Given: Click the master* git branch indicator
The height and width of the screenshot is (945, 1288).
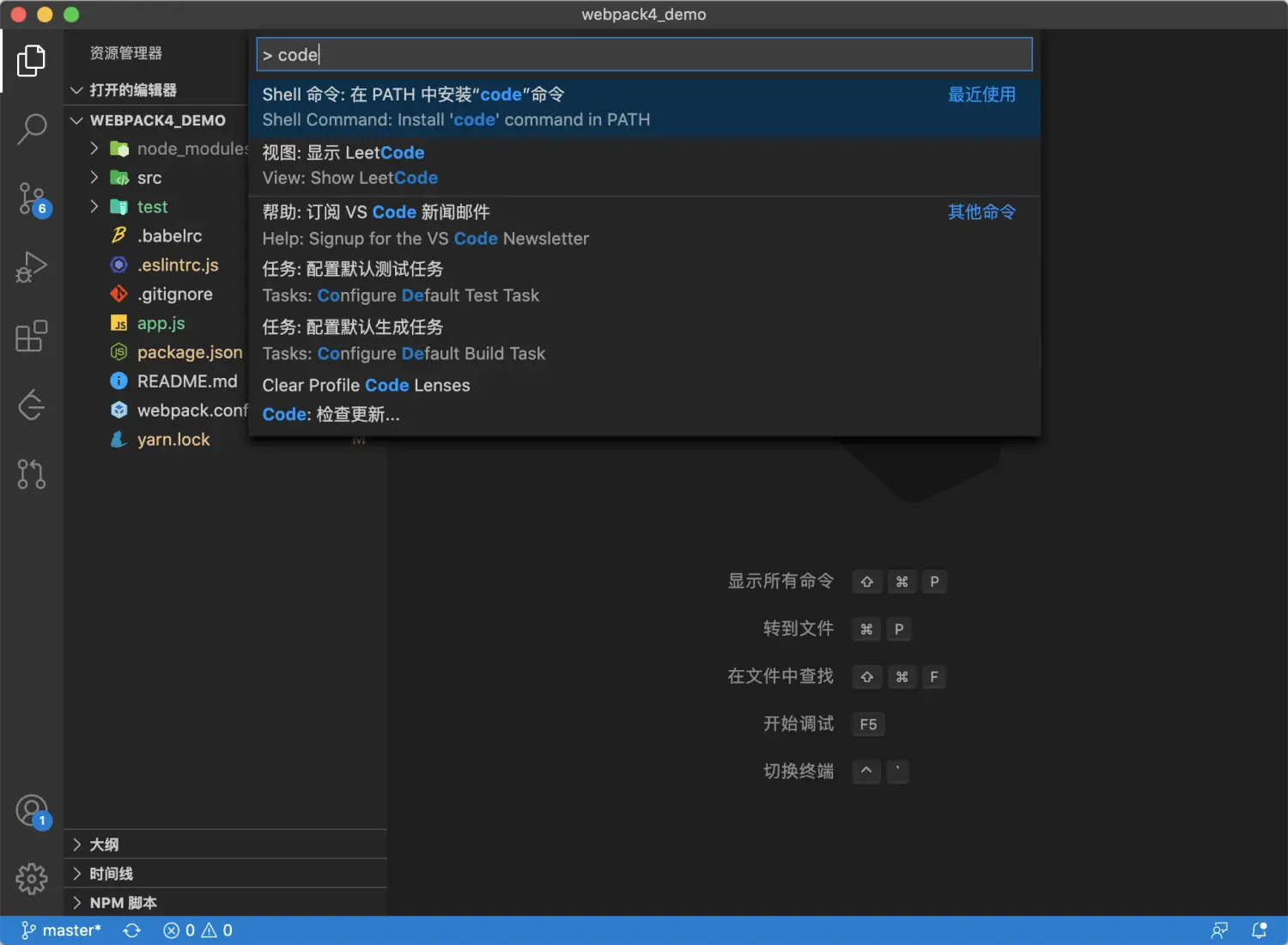Looking at the screenshot, I should (x=61, y=930).
